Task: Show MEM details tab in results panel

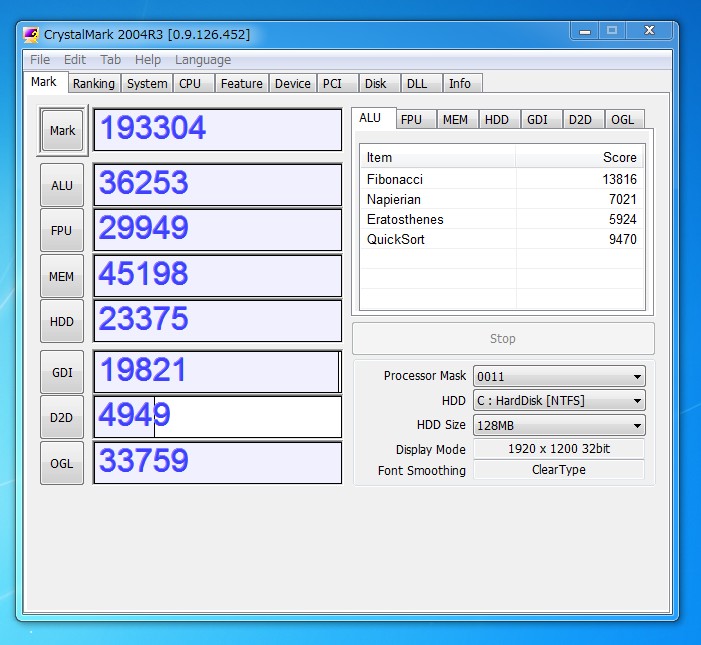Action: 457,120
